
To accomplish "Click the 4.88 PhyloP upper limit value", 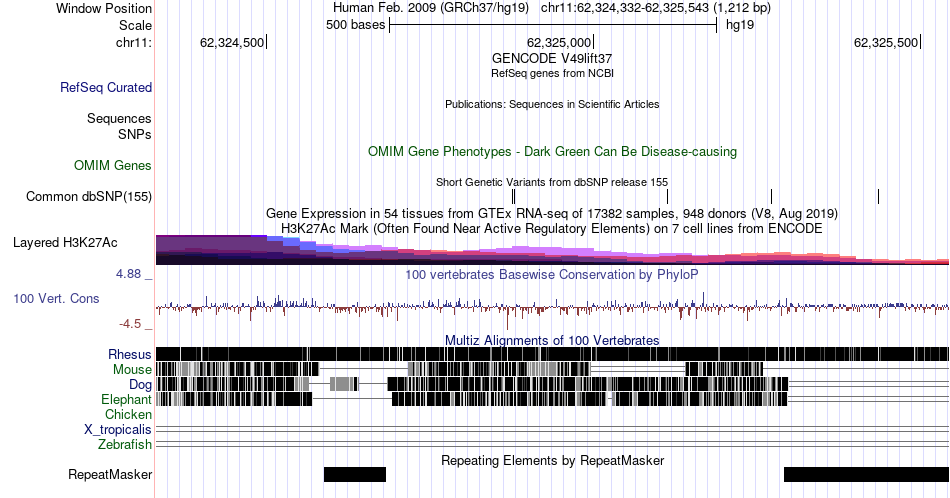I will pyautogui.click(x=128, y=274).
